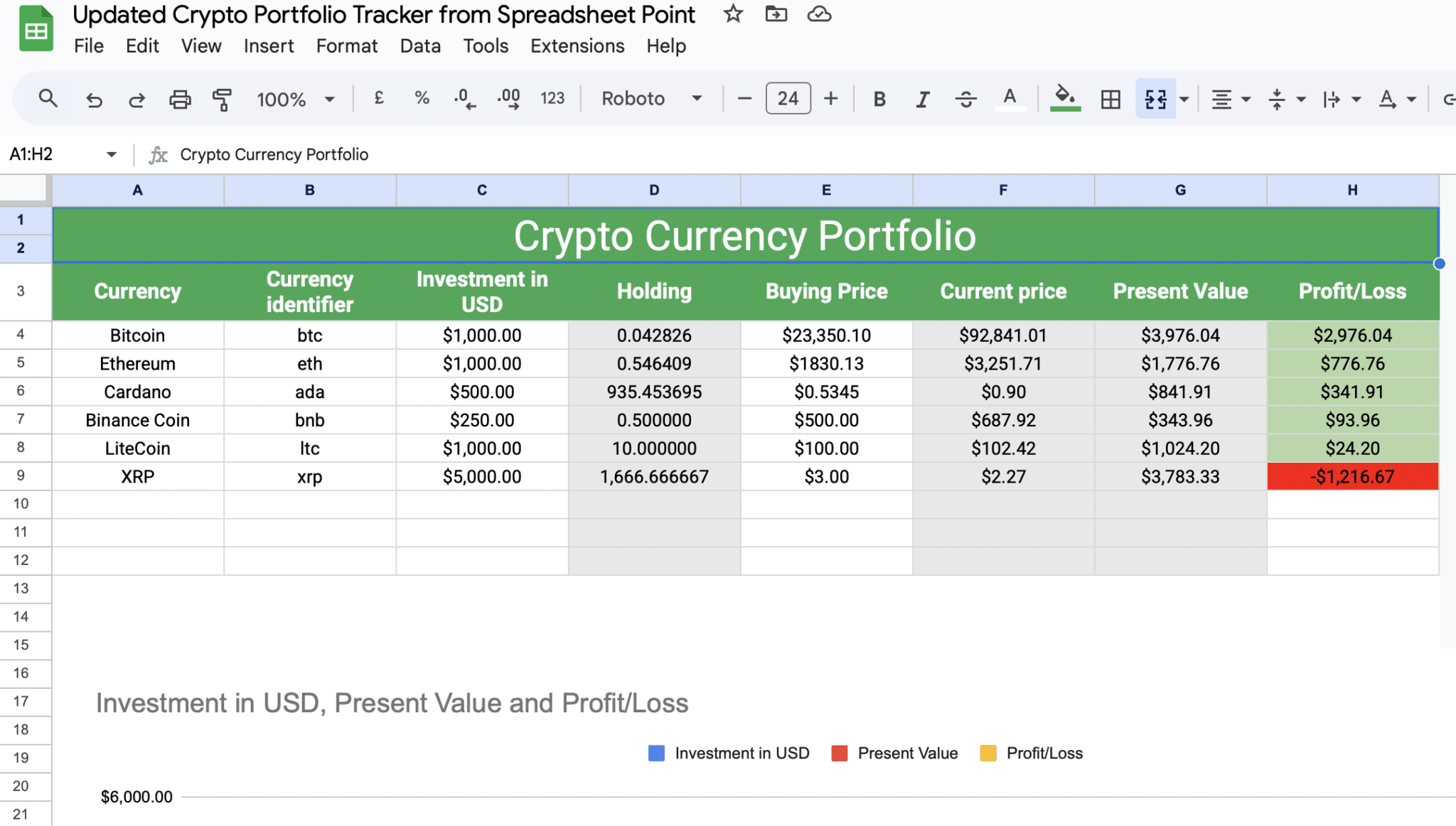Click the Text color swatch icon
The width and height of the screenshot is (1456, 826).
pos(1010,98)
